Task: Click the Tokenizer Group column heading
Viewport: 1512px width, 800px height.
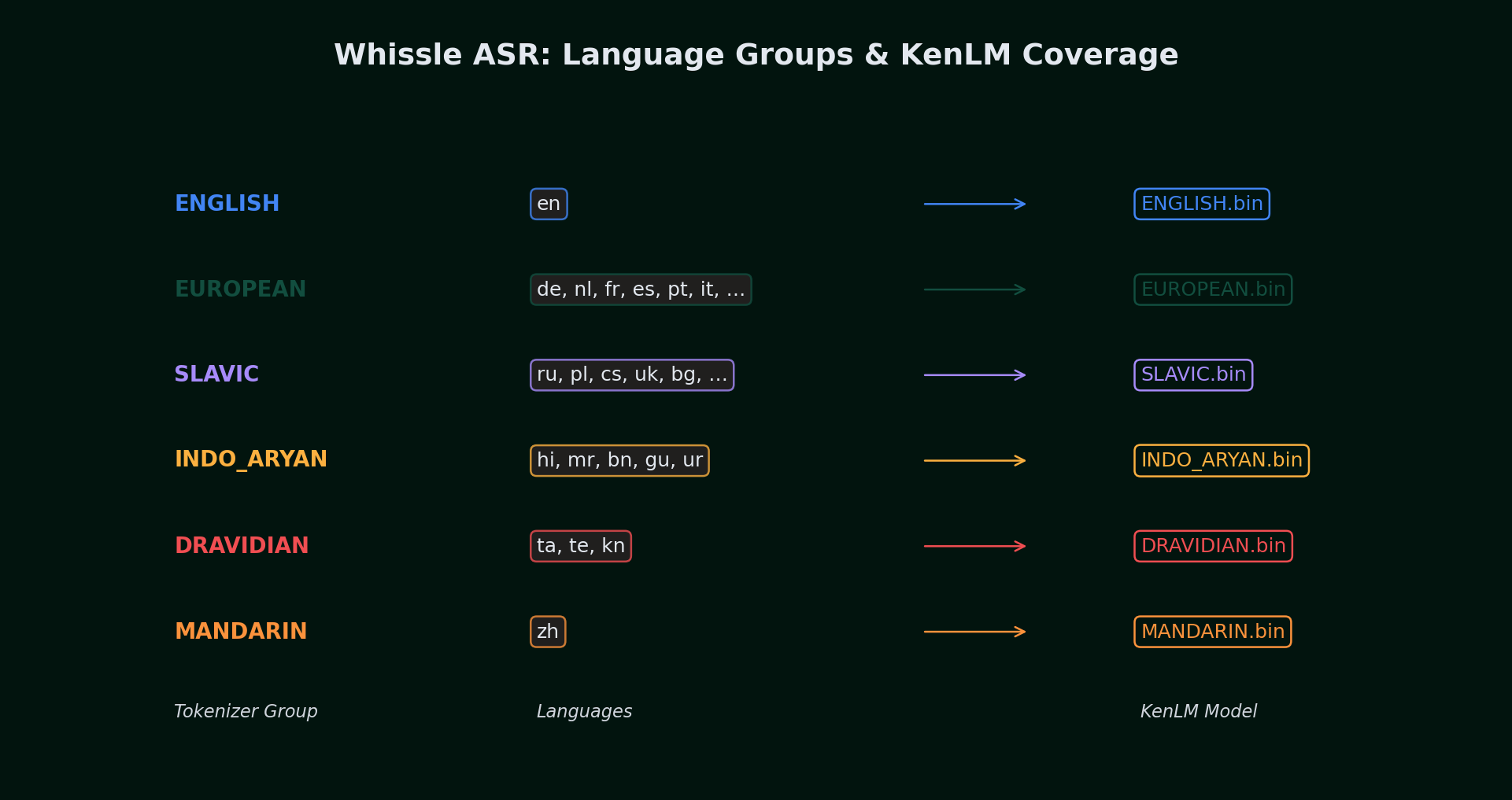Action: click(x=246, y=710)
